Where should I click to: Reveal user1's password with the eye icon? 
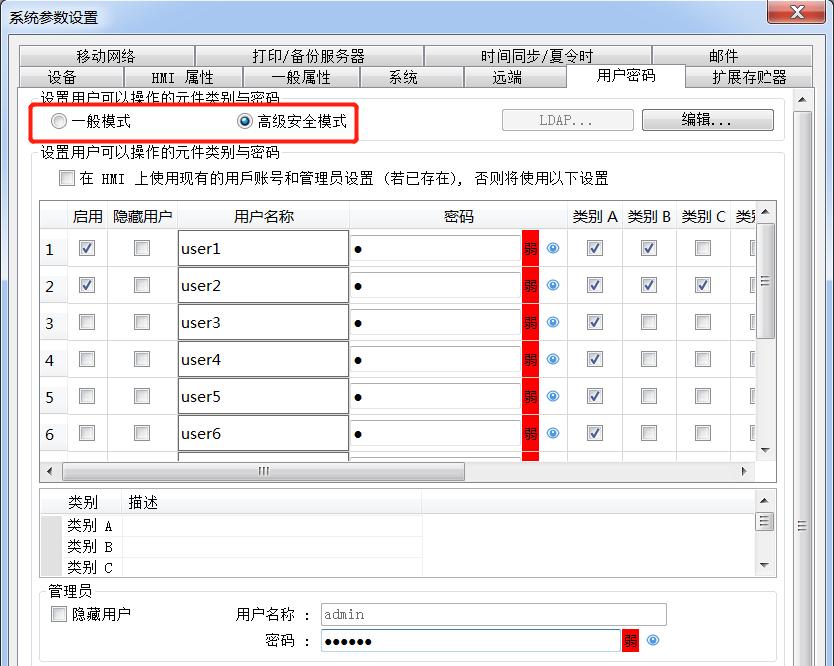pos(552,248)
